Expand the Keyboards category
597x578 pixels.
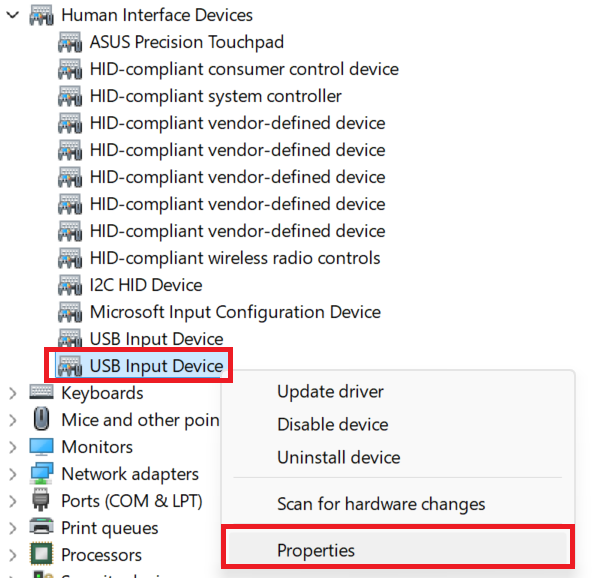click(x=13, y=393)
